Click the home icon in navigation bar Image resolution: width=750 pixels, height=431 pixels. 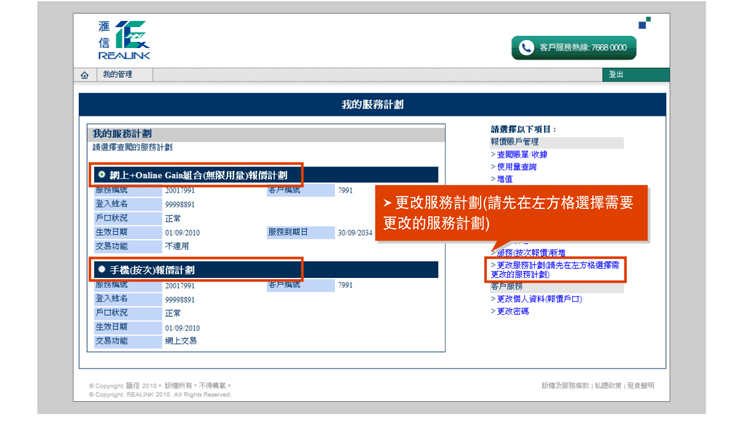coord(85,75)
